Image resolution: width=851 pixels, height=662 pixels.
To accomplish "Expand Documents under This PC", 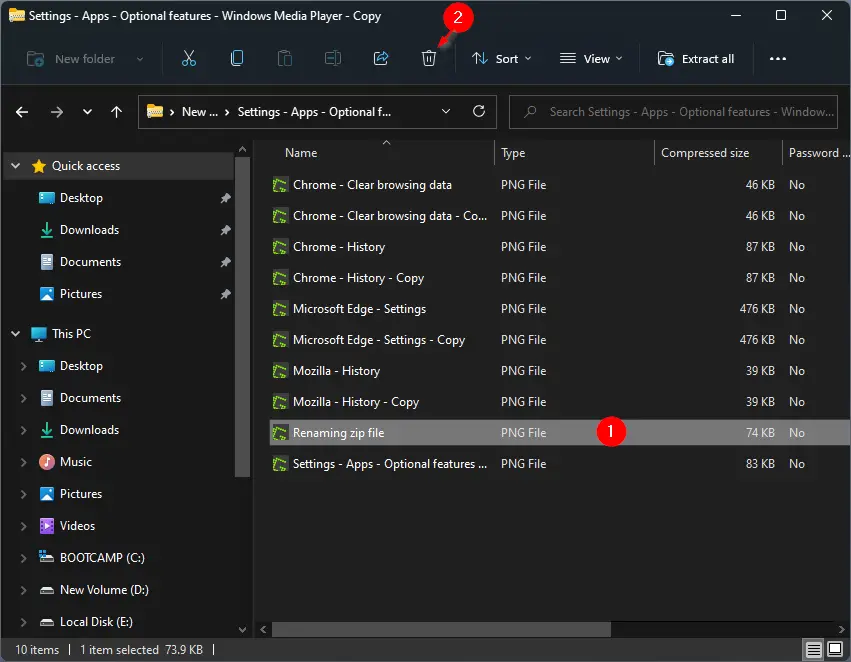I will pos(23,398).
